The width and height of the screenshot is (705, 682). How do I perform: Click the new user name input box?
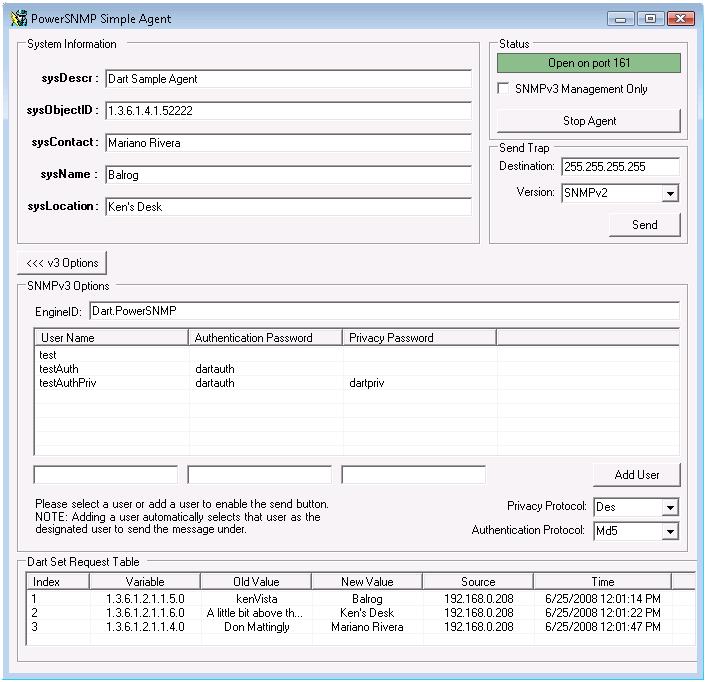(105, 475)
